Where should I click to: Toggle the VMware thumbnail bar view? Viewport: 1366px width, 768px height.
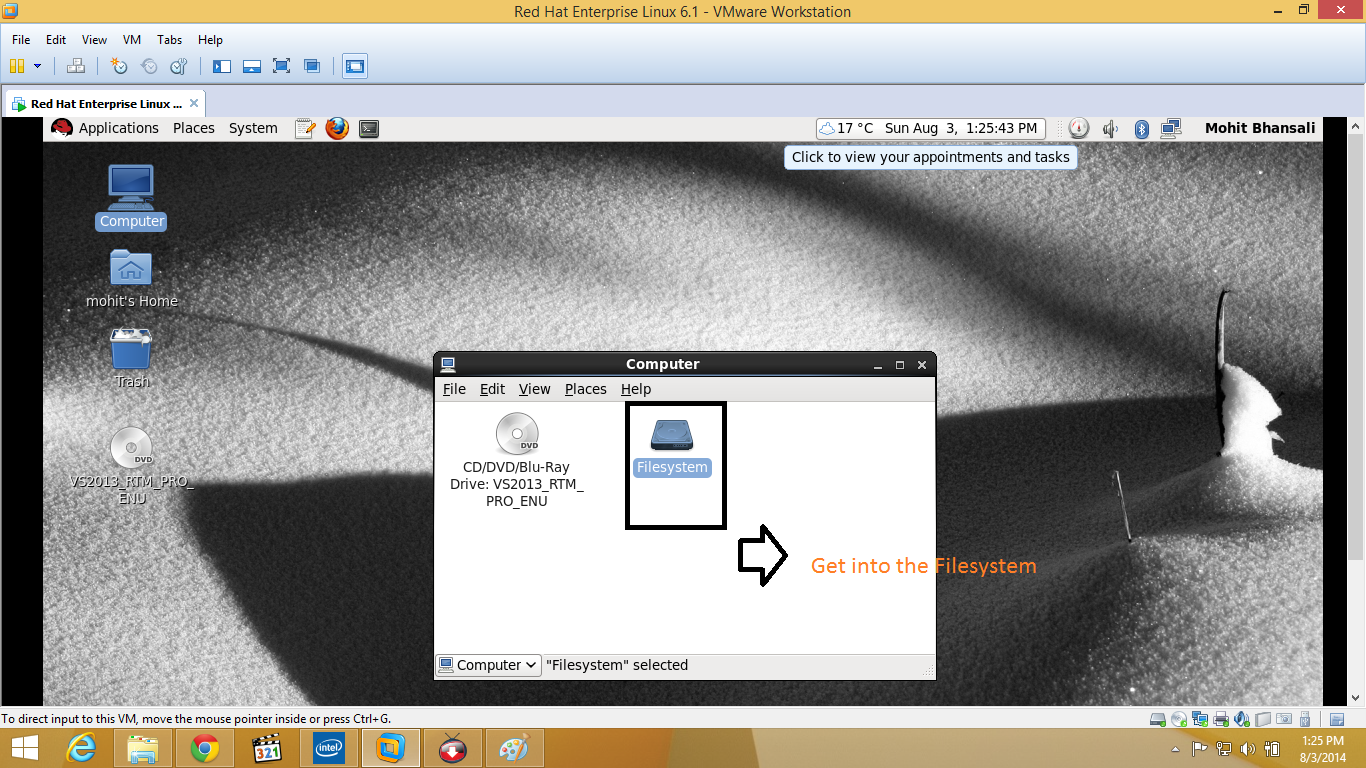point(252,66)
